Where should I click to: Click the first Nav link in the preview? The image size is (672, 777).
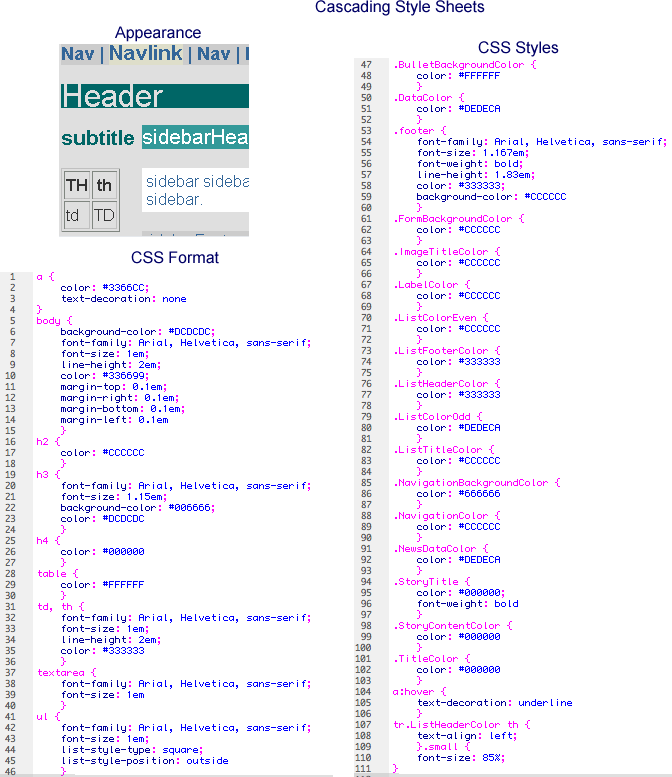[77, 54]
